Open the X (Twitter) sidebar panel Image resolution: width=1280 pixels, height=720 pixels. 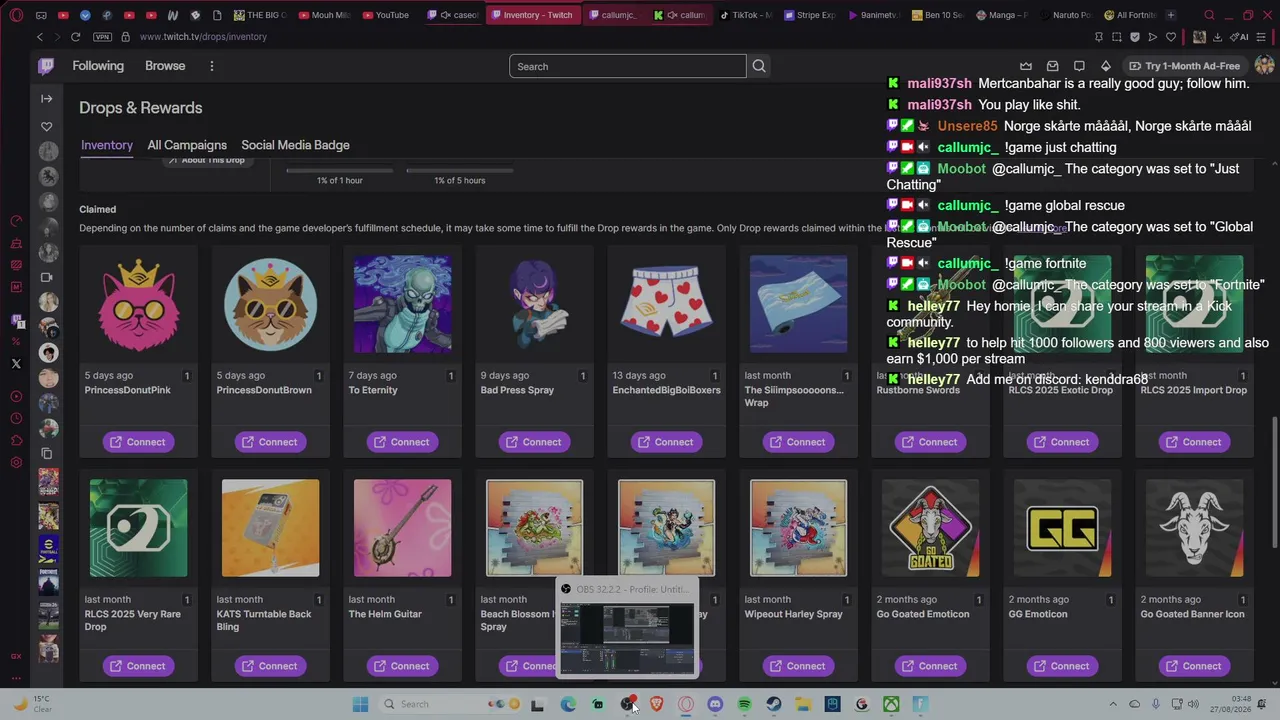(16, 364)
